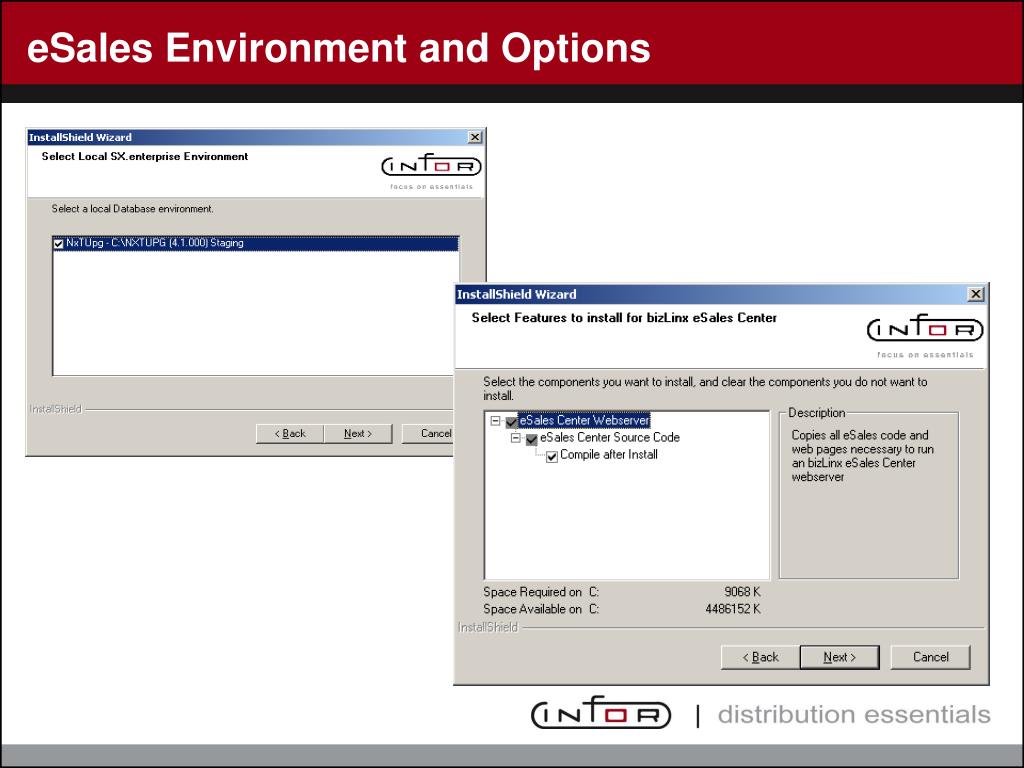The width and height of the screenshot is (1024, 768).
Task: Click the feature description text in Description panel
Action: [862, 456]
